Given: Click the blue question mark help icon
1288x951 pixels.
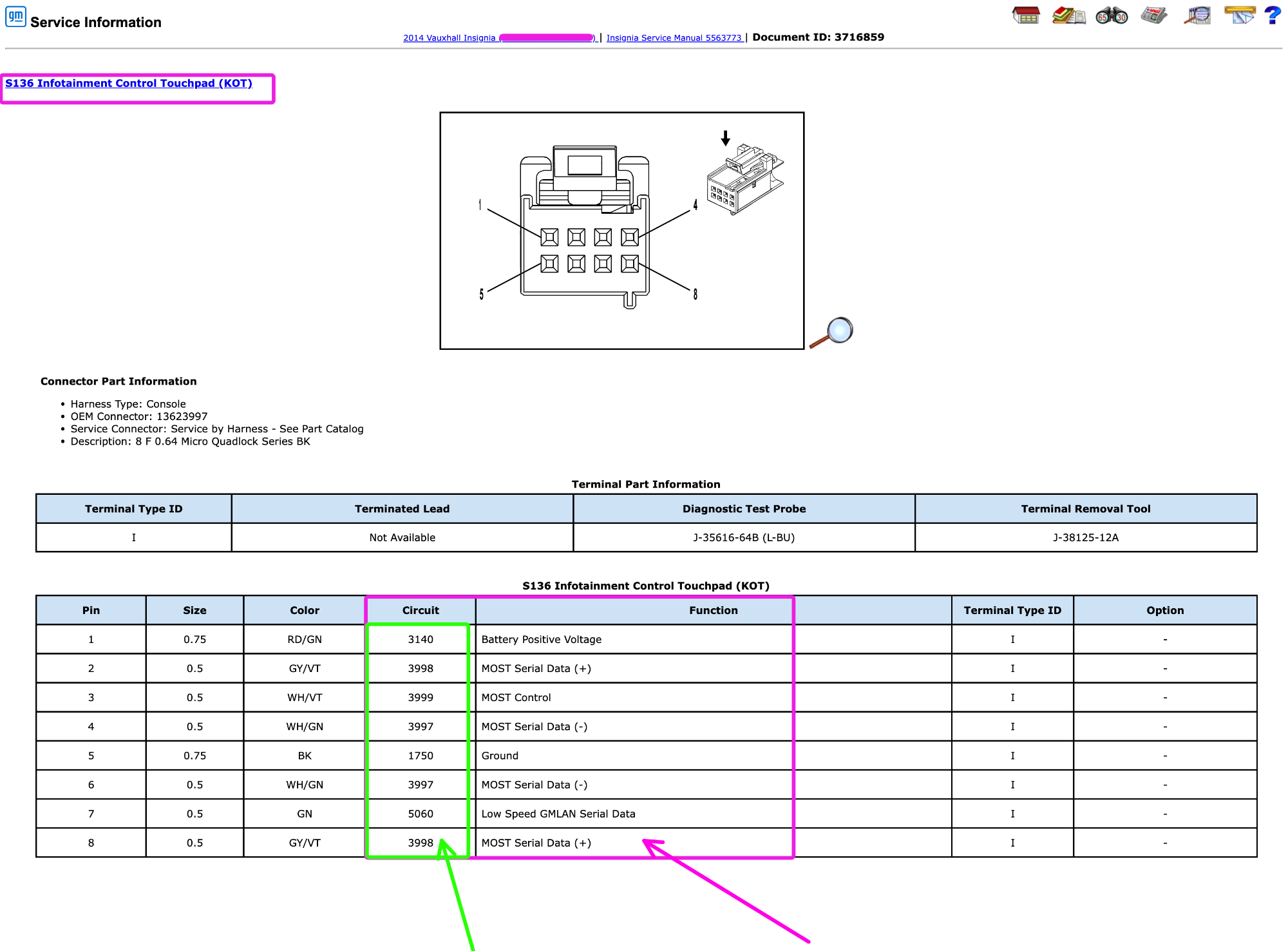Looking at the screenshot, I should [x=1273, y=15].
